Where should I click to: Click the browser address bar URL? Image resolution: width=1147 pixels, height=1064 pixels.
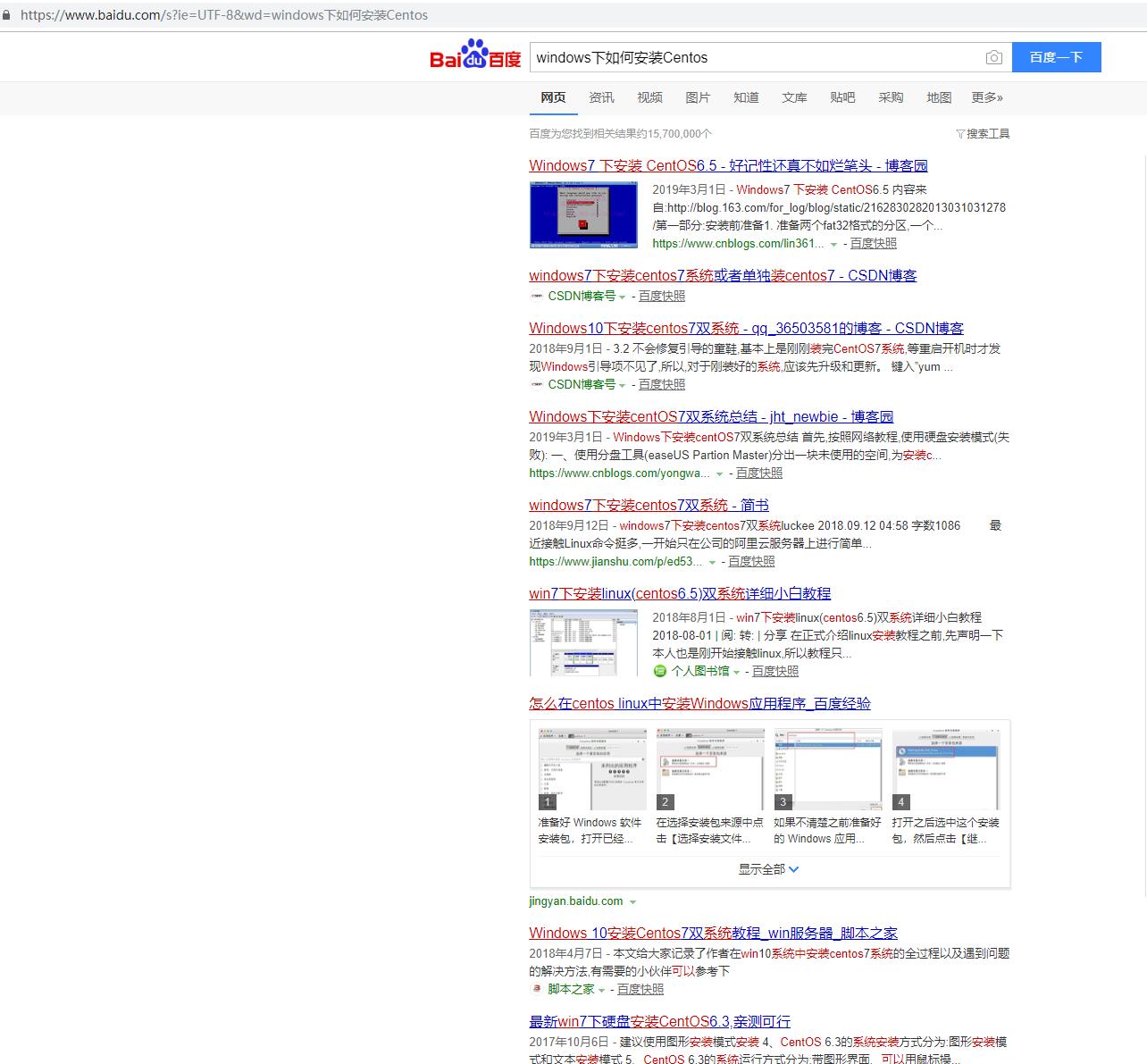pyautogui.click(x=223, y=14)
